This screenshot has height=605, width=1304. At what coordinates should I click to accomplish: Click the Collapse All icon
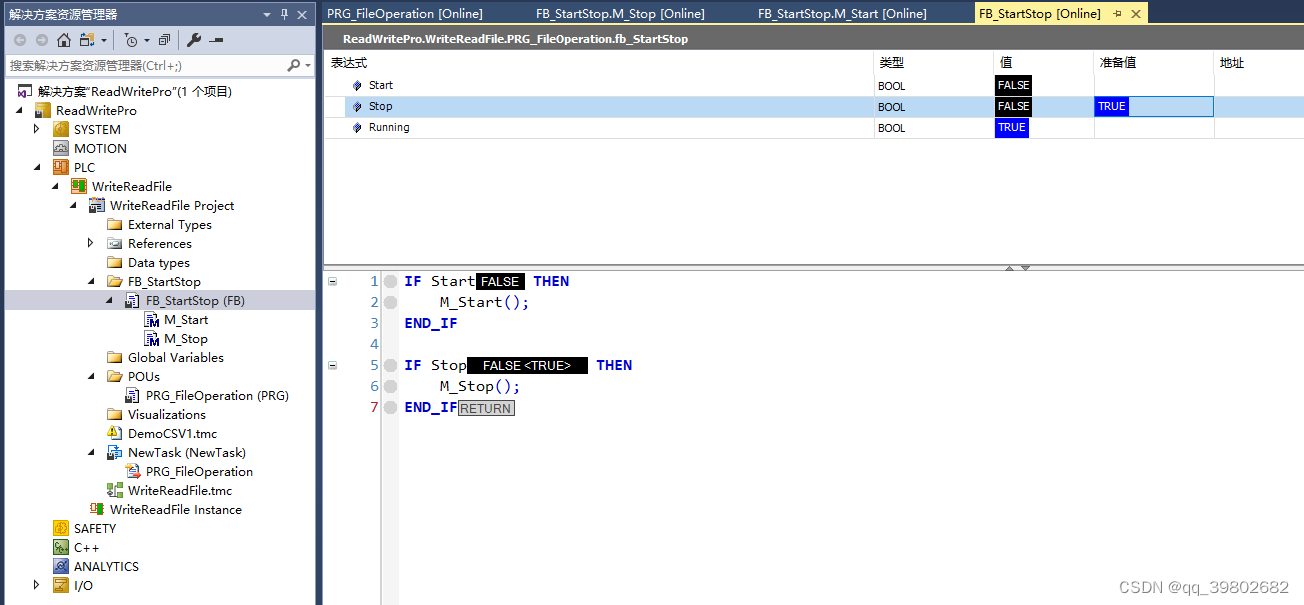coord(163,40)
